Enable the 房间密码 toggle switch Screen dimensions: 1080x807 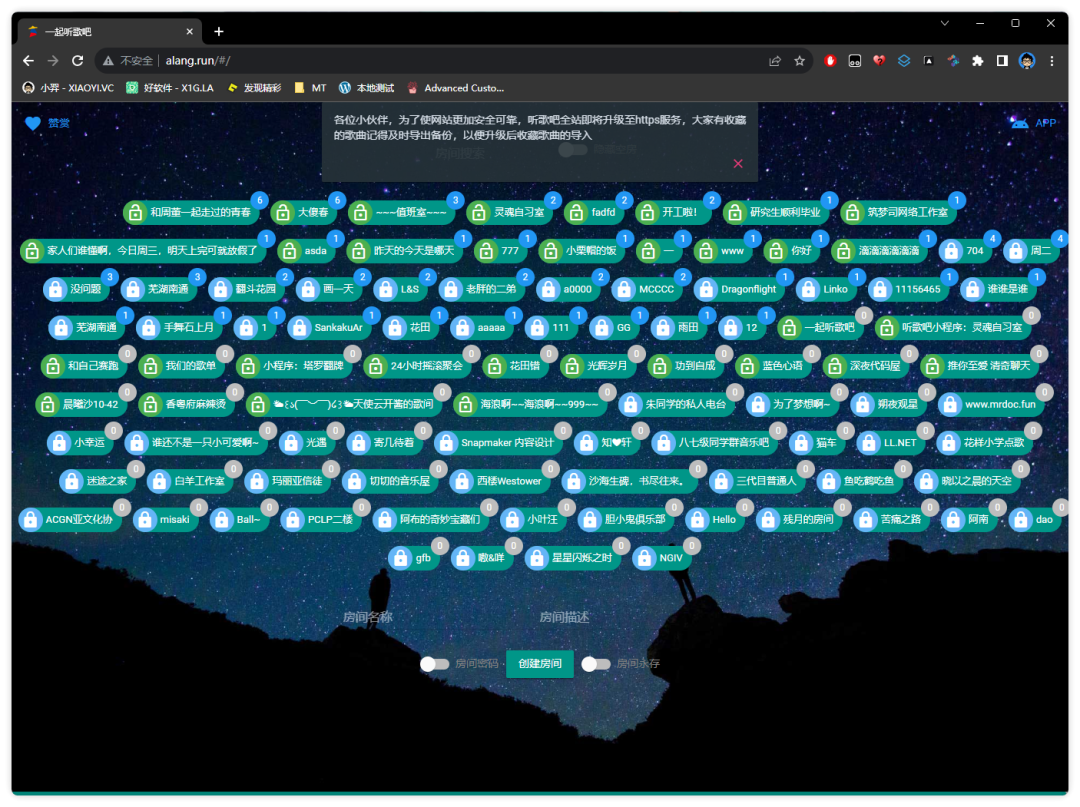pyautogui.click(x=434, y=663)
